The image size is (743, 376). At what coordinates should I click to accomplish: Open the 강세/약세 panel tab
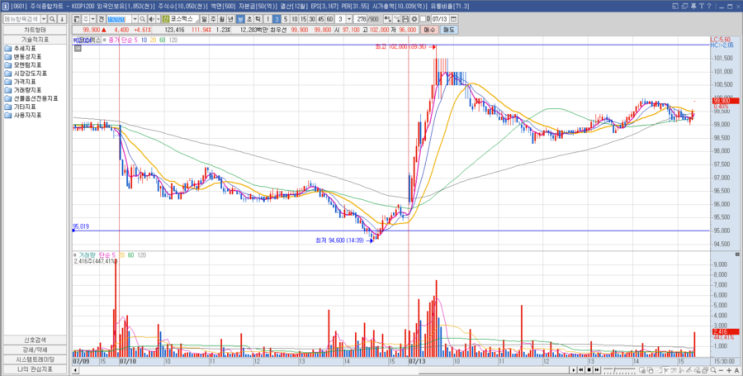[x=35, y=350]
